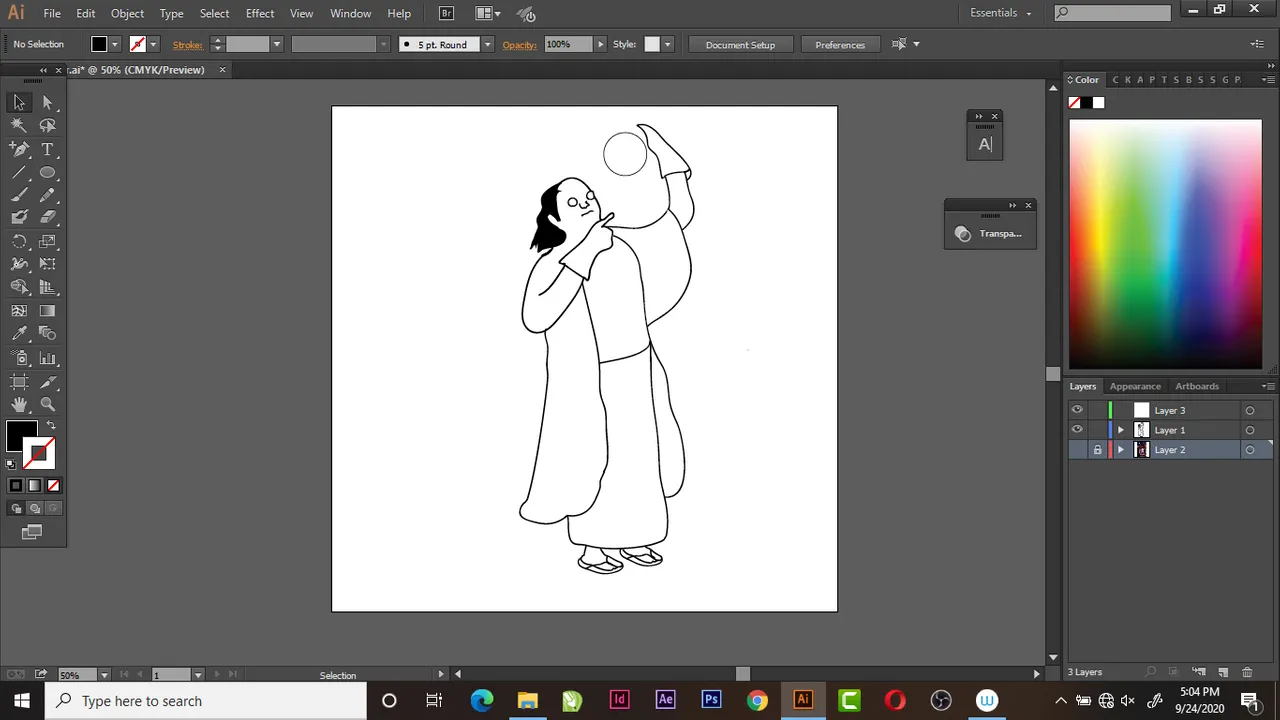1280x720 pixels.
Task: Click Layer 3 target circle
Action: [x=1249, y=410]
